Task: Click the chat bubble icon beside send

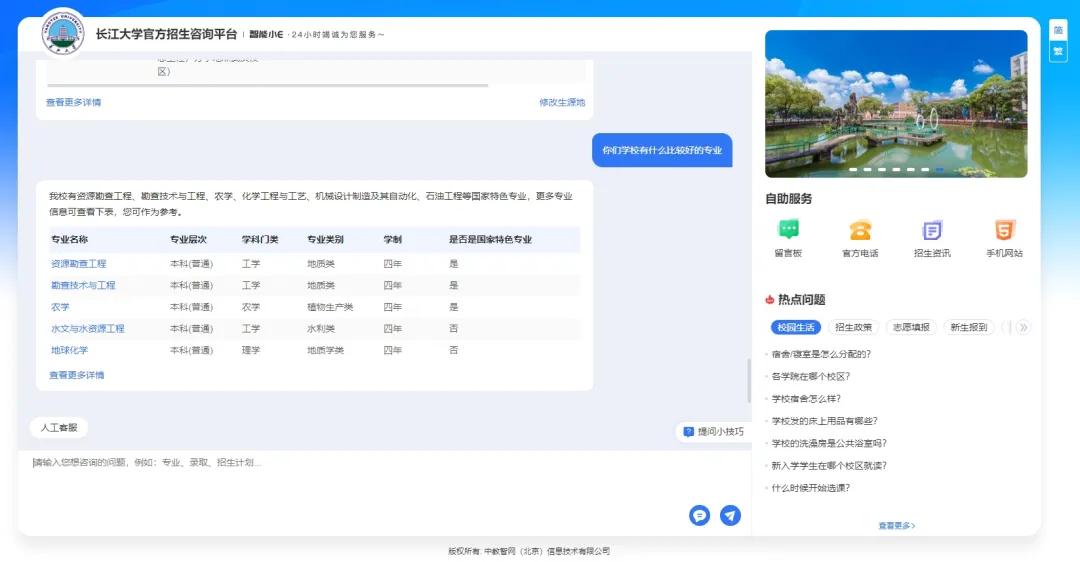Action: (x=699, y=515)
